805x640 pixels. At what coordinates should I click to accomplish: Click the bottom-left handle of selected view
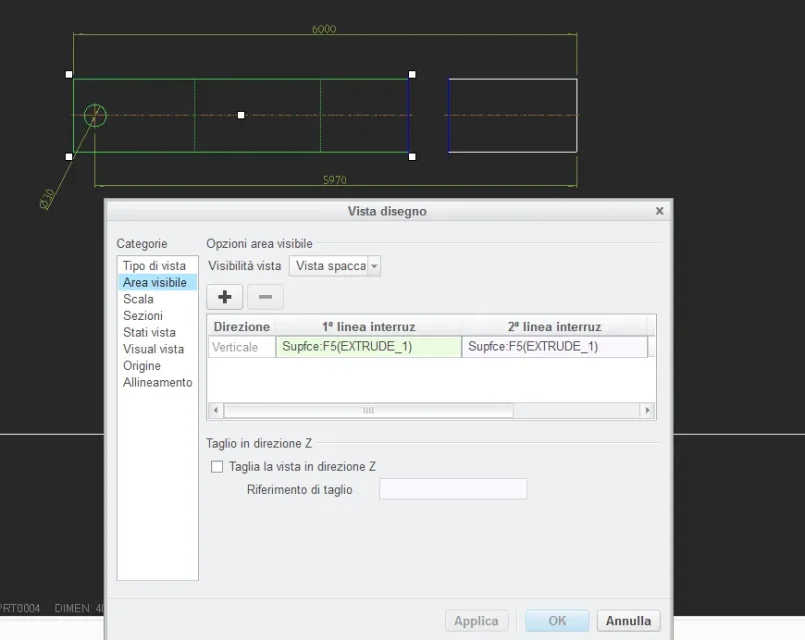pyautogui.click(x=69, y=157)
